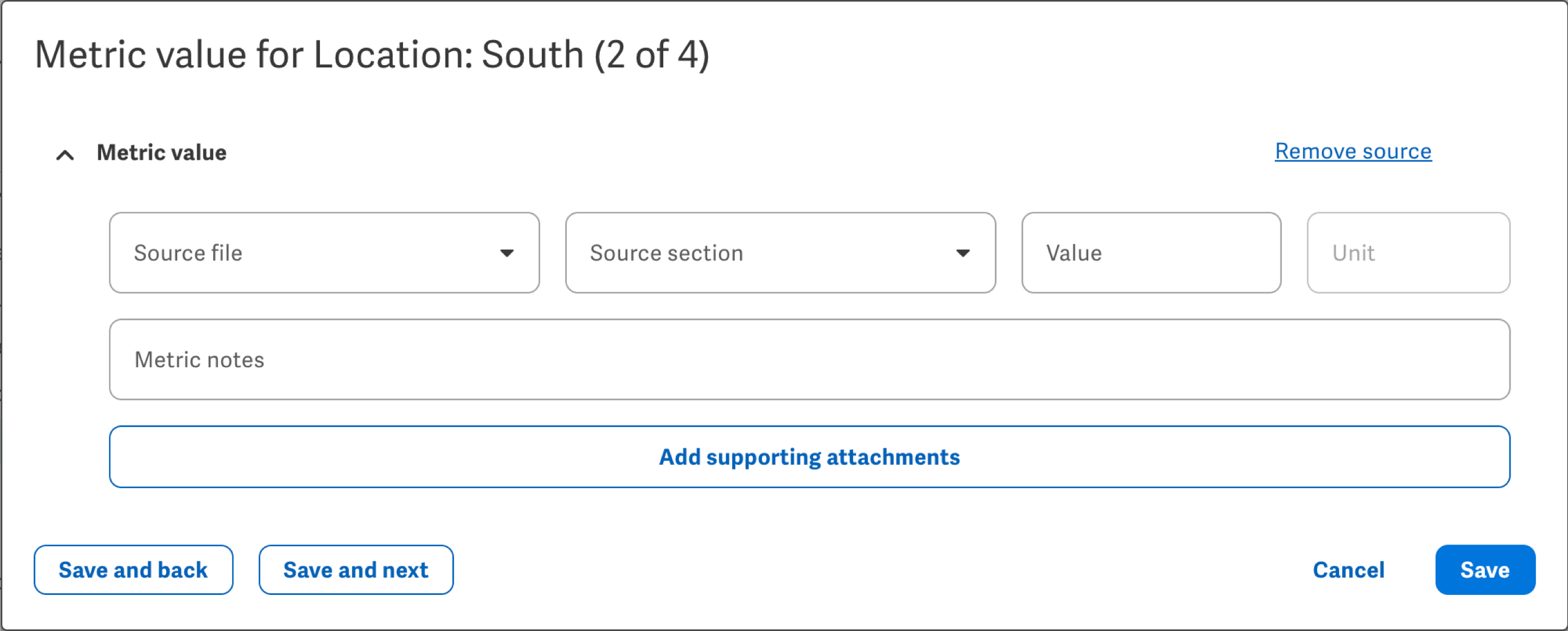The height and width of the screenshot is (631, 1568).
Task: Click Add supporting attachments button
Action: pos(809,457)
